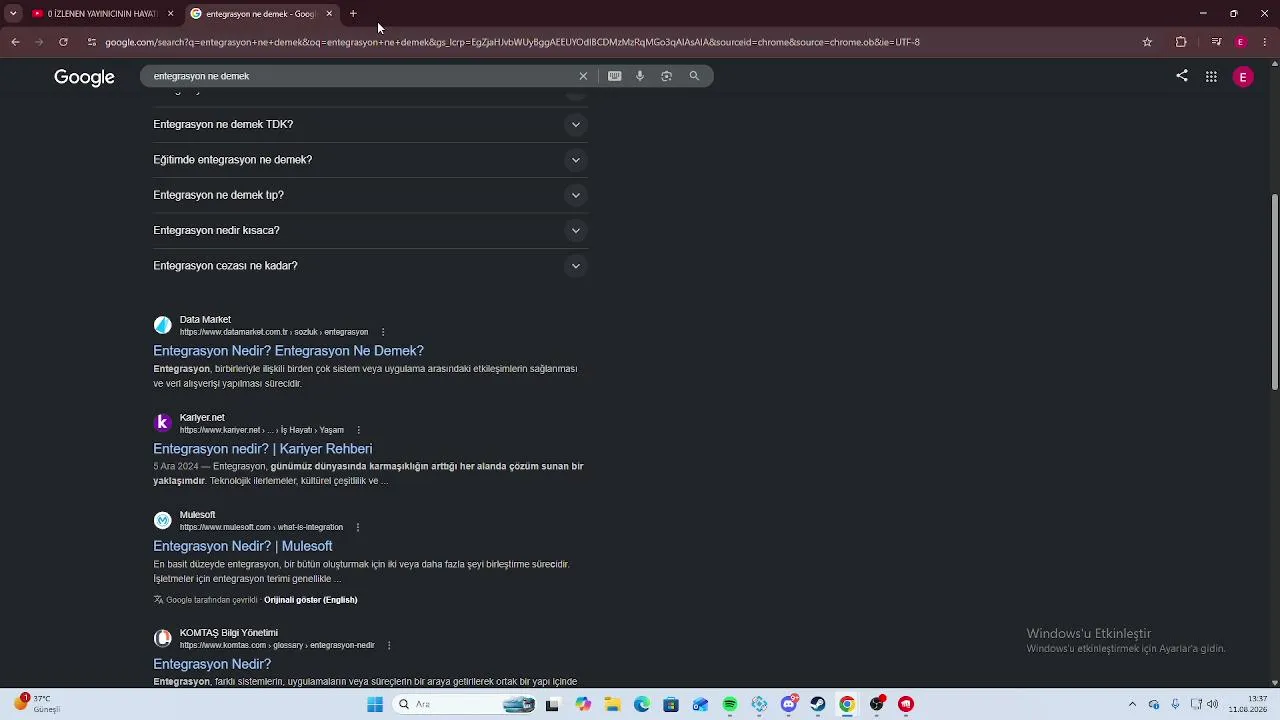
Task: Open the Google share icon
Action: [1182, 76]
